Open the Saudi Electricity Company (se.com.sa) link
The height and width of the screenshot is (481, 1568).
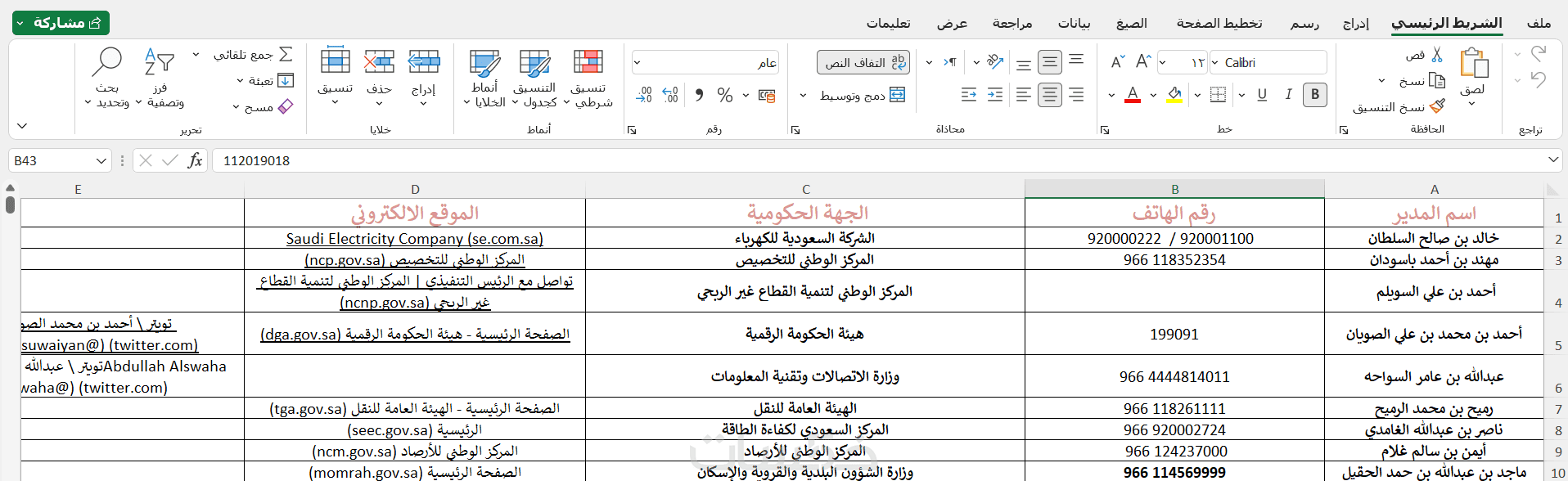[415, 238]
